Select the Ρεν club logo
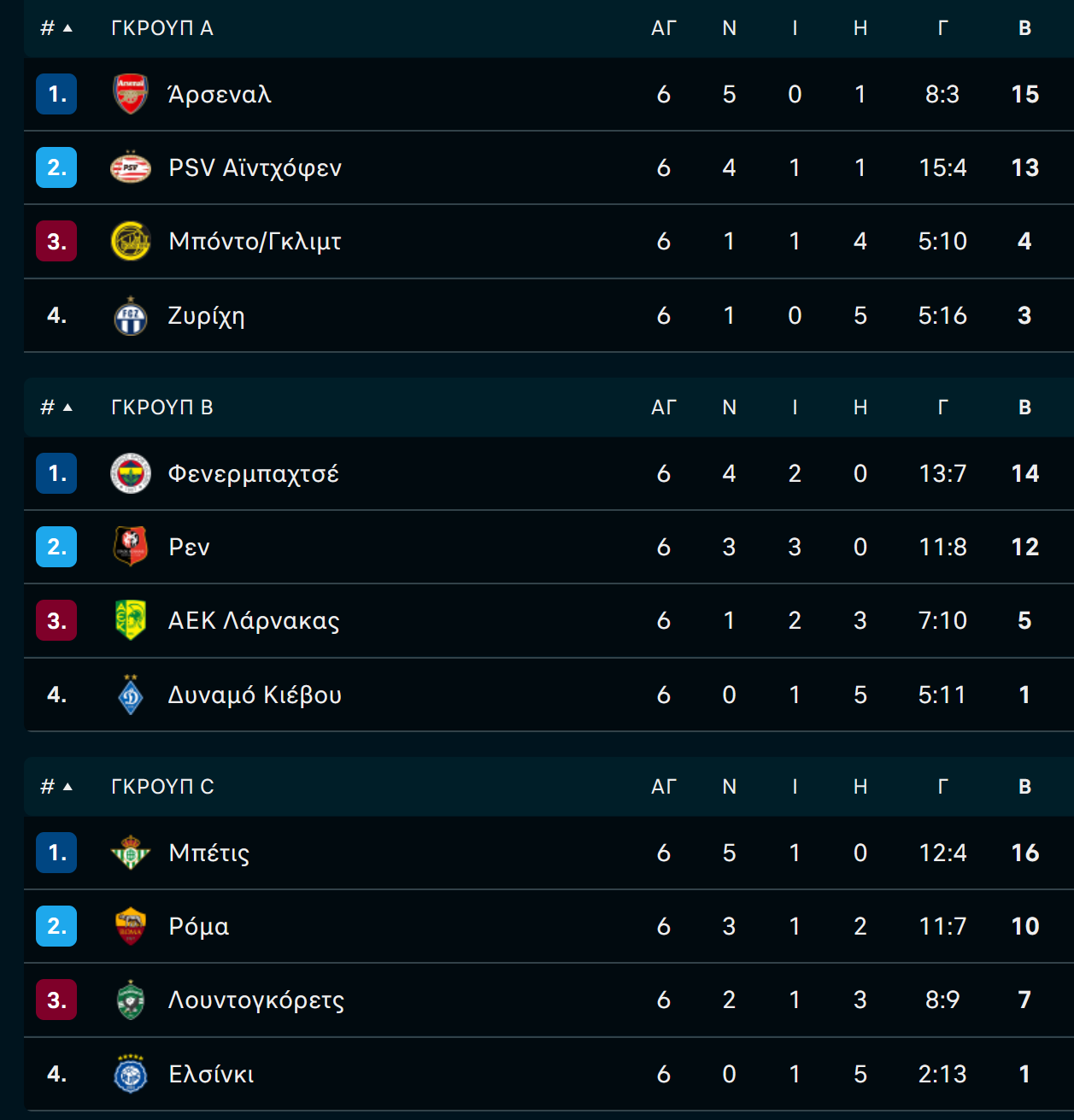The height and width of the screenshot is (1120, 1074). (131, 547)
